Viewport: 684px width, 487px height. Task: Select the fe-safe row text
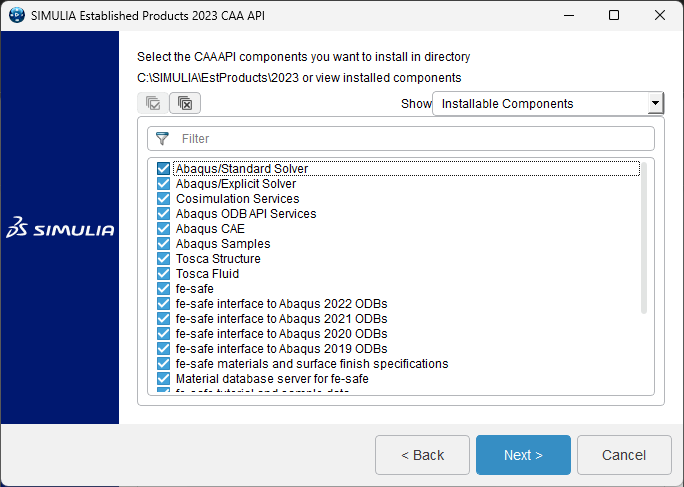tap(195, 288)
